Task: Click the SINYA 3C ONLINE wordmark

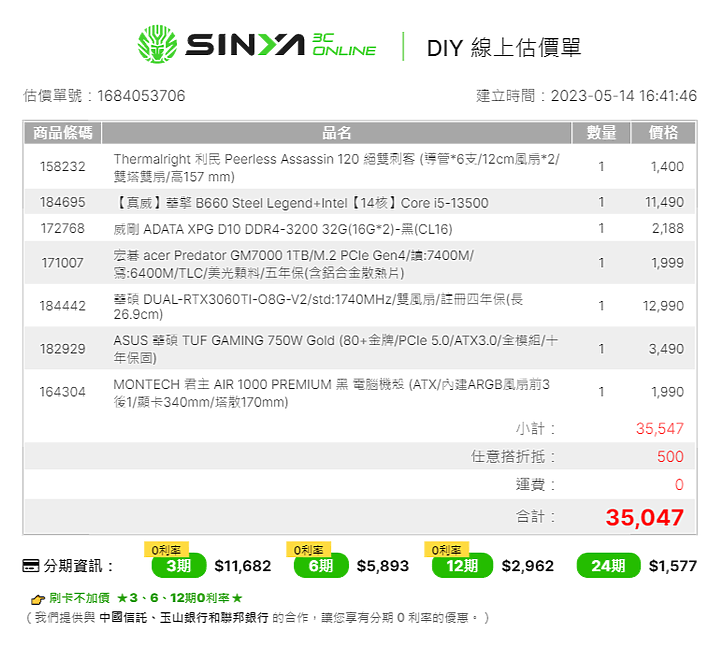Action: (280, 45)
